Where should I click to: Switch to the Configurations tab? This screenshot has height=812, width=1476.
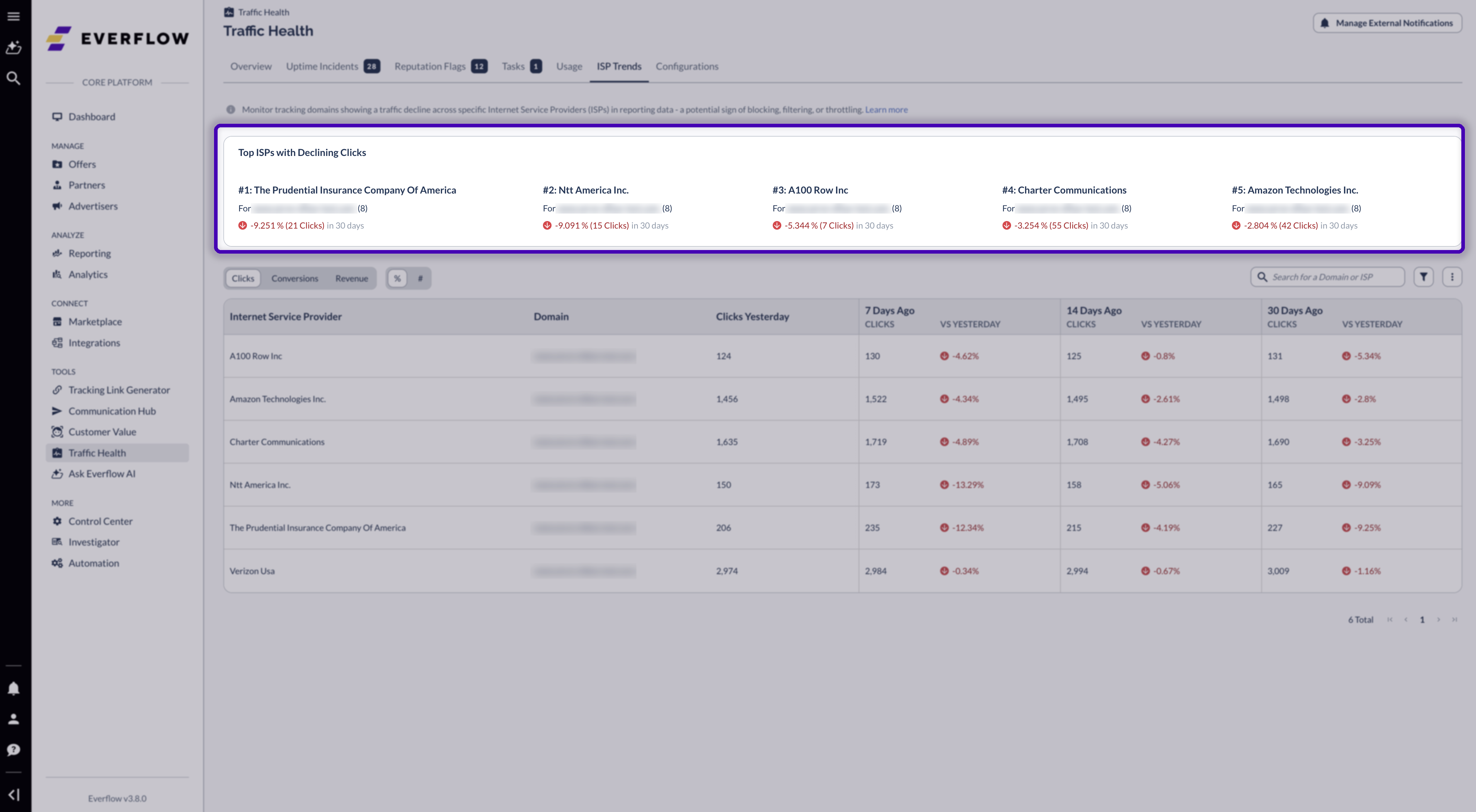click(687, 67)
